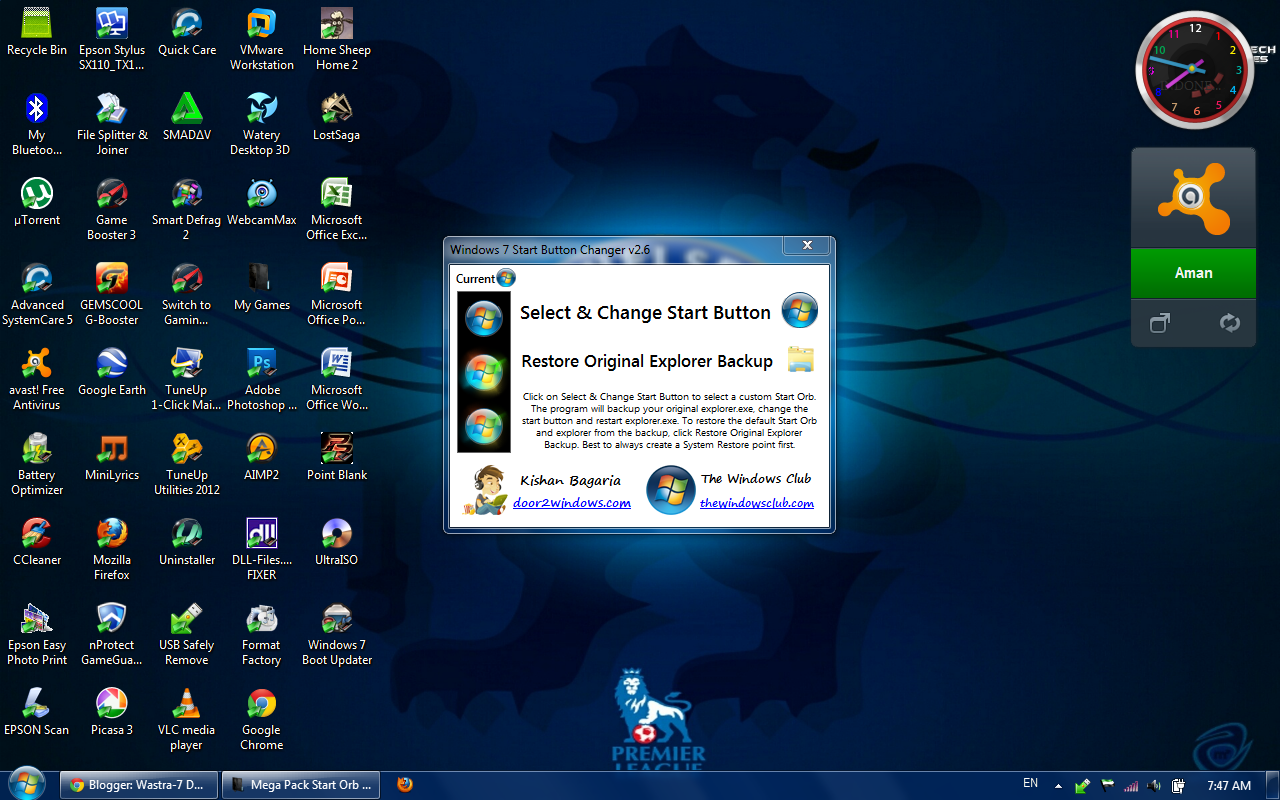The height and width of the screenshot is (800, 1280).
Task: Click Select & Change Start Button
Action: tap(645, 312)
